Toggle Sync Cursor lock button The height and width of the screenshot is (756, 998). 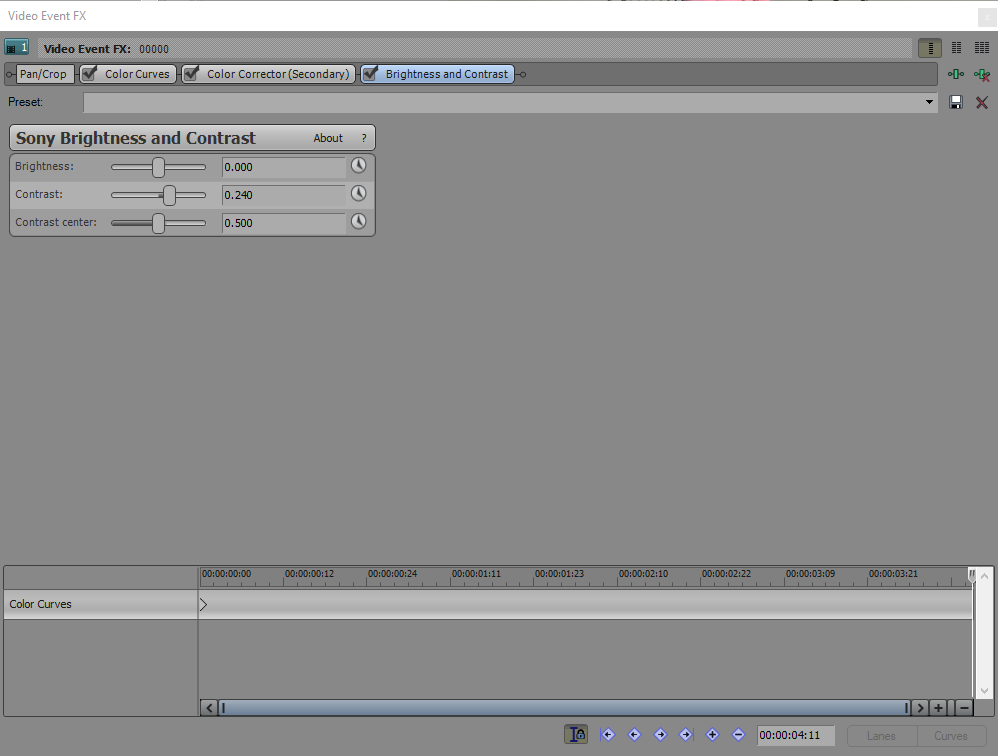pyautogui.click(x=576, y=734)
